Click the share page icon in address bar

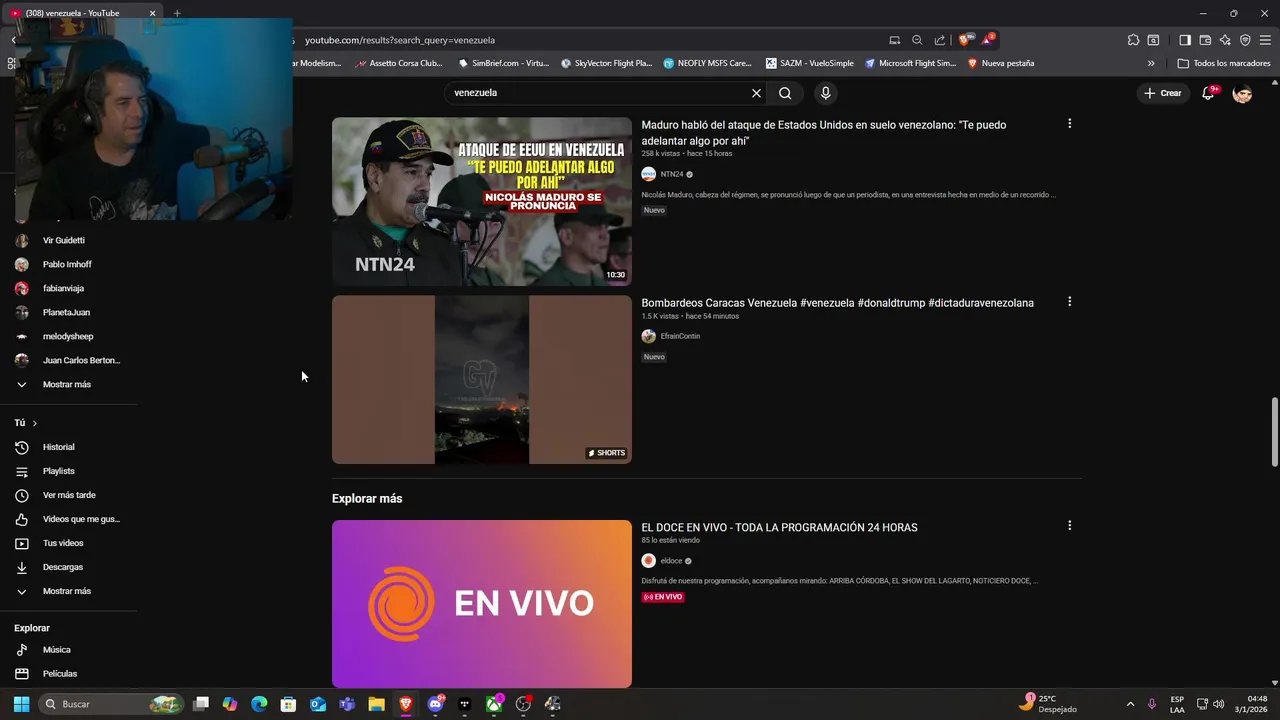coord(939,40)
